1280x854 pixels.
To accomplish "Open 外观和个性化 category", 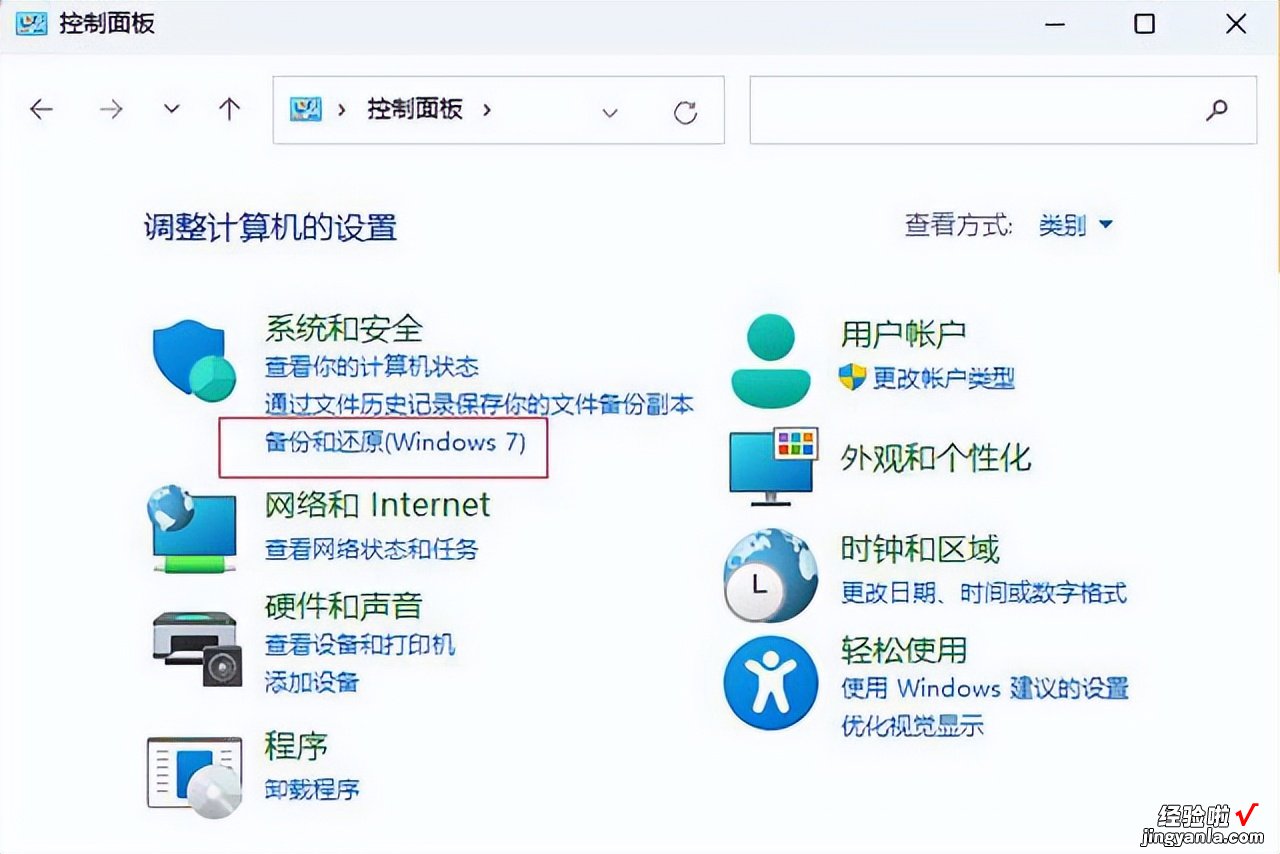I will (x=936, y=458).
